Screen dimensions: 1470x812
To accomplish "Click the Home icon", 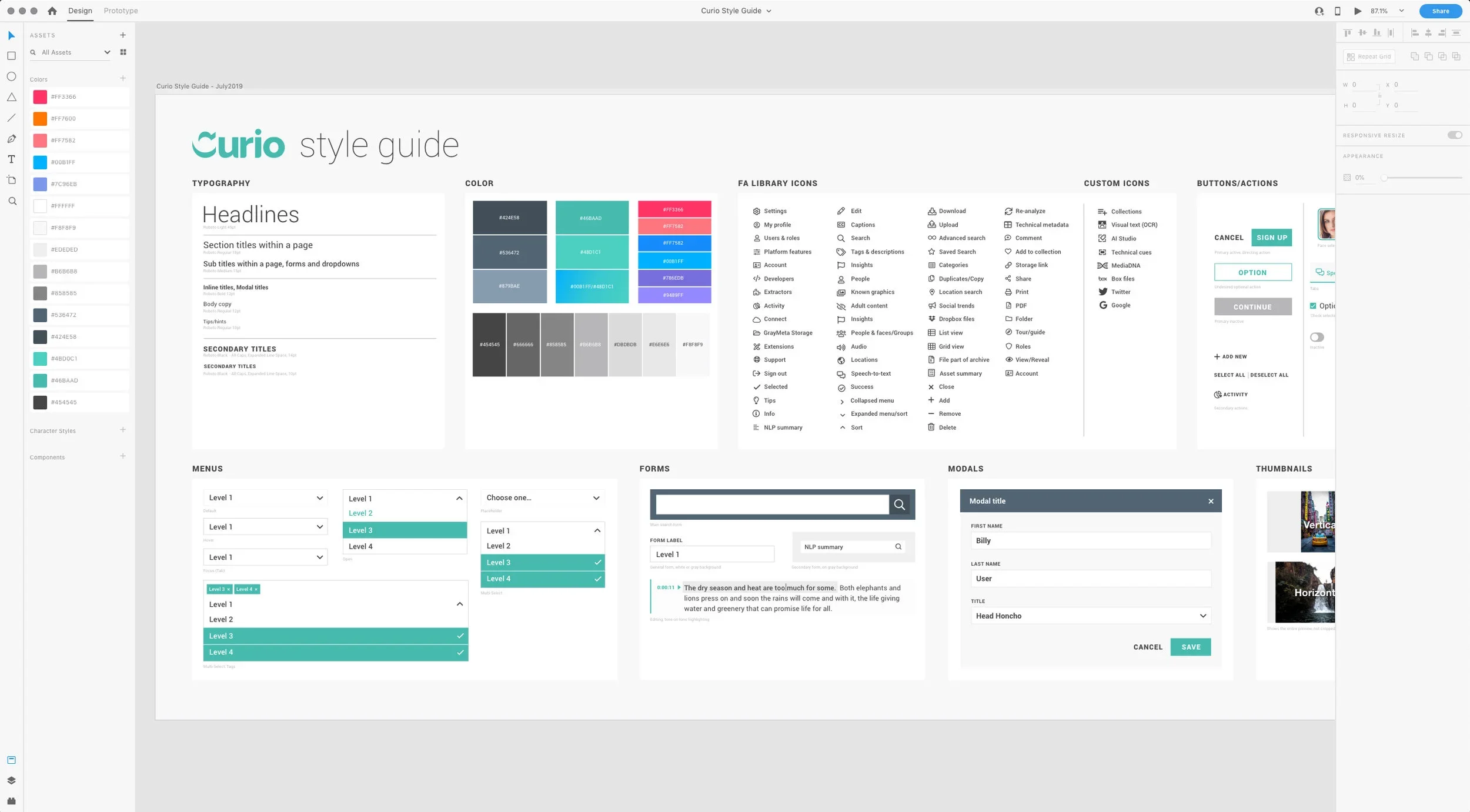I will 52,11.
